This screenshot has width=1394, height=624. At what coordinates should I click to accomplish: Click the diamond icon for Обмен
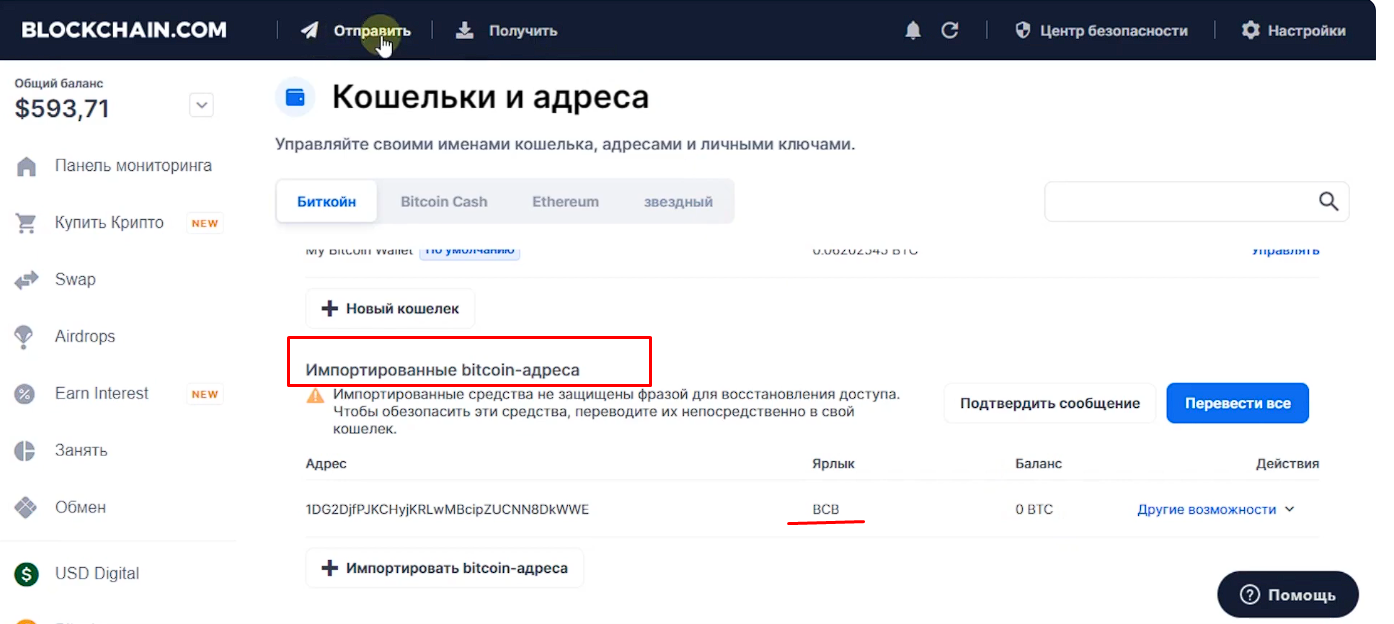(26, 509)
